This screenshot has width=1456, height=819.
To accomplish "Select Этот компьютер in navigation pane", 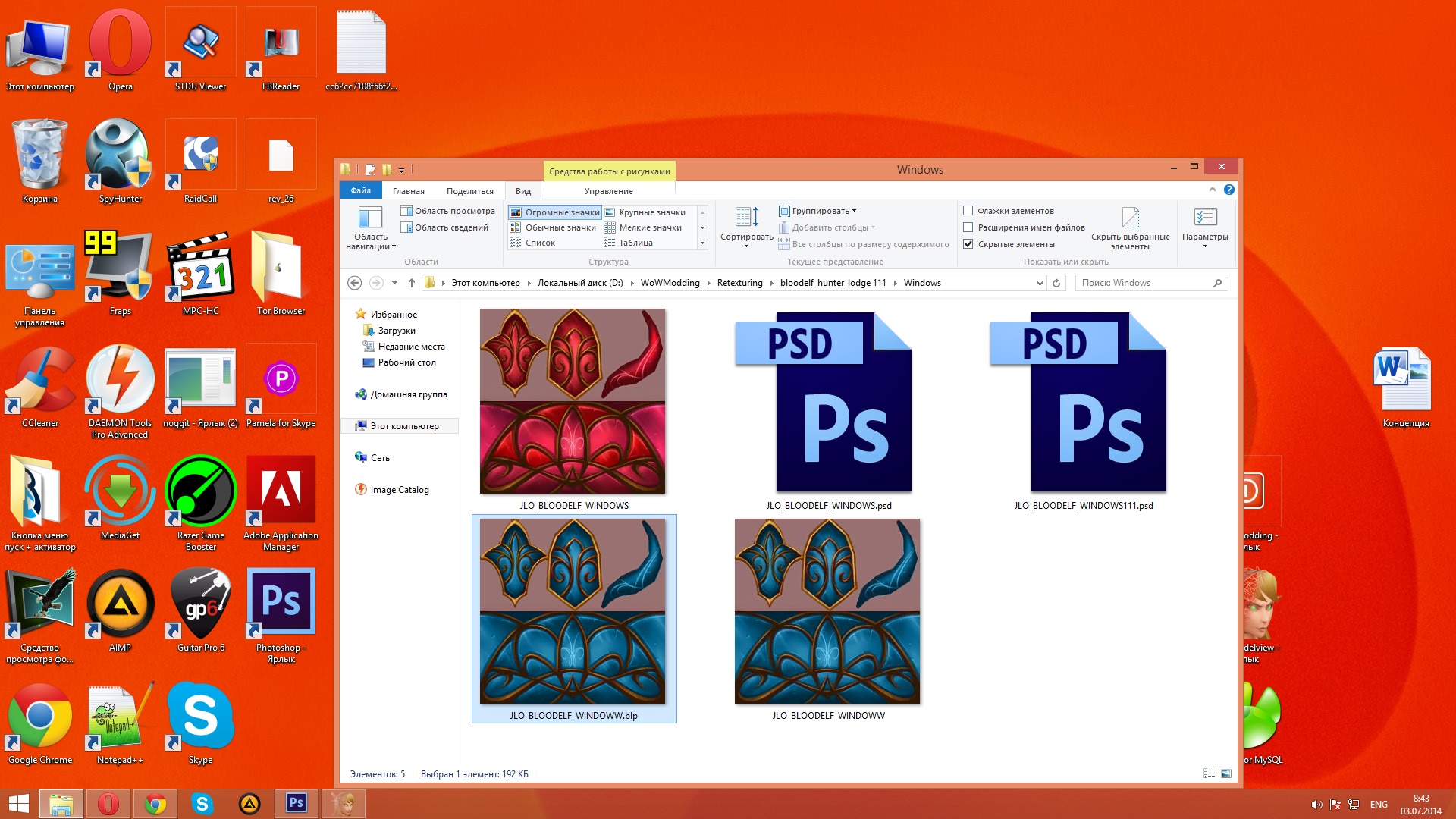I will (x=399, y=426).
